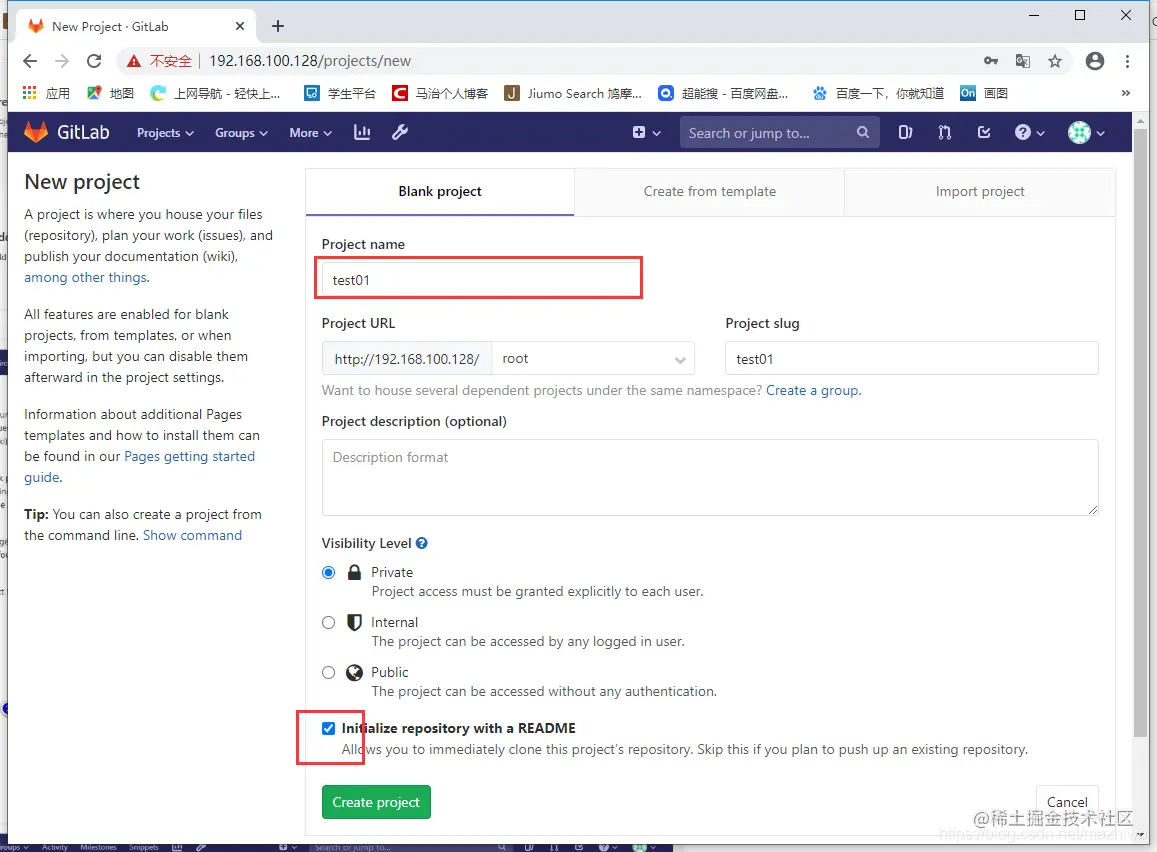Show more bookmarks with double chevron

(1125, 93)
